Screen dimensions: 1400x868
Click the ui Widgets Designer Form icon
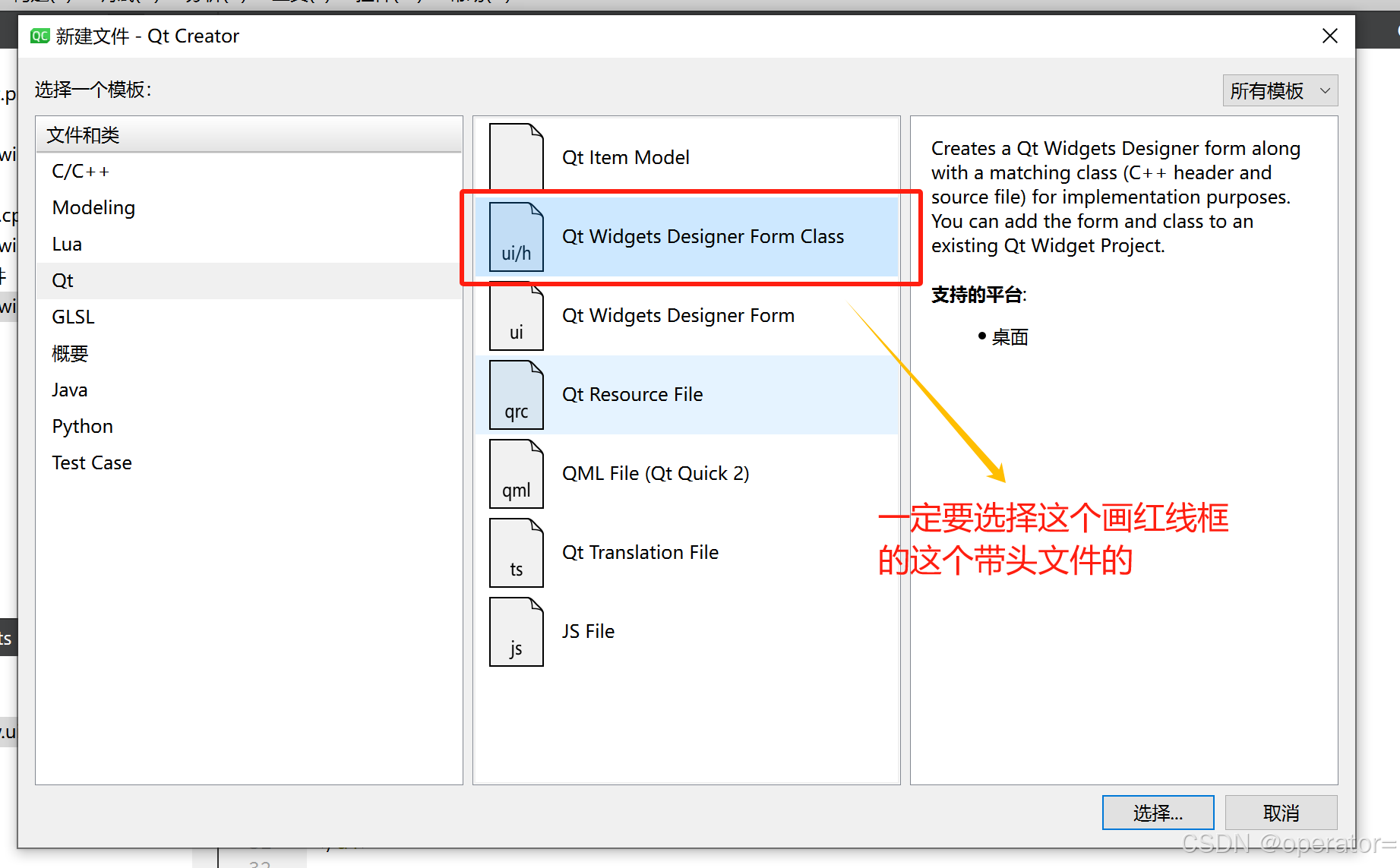(x=517, y=316)
